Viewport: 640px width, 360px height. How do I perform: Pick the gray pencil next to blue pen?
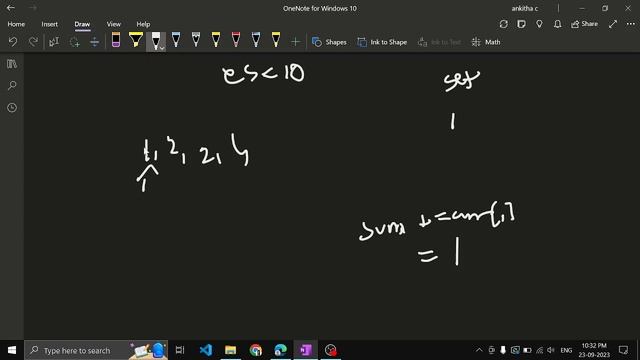[x=196, y=40]
